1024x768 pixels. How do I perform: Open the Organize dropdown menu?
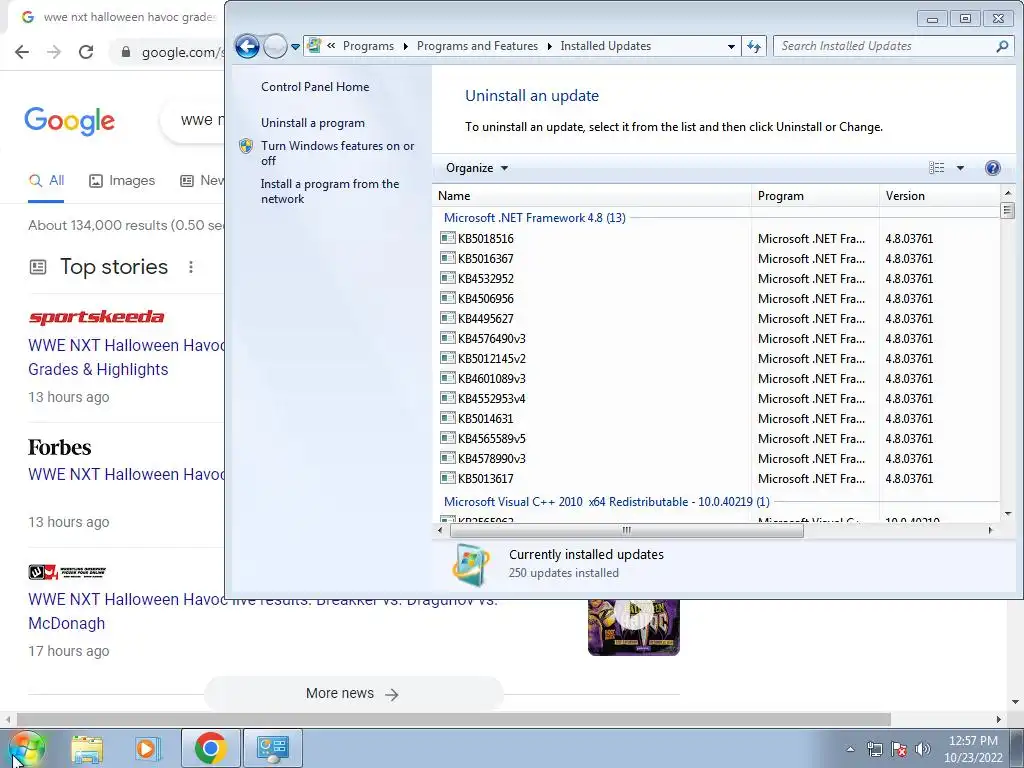coord(476,168)
